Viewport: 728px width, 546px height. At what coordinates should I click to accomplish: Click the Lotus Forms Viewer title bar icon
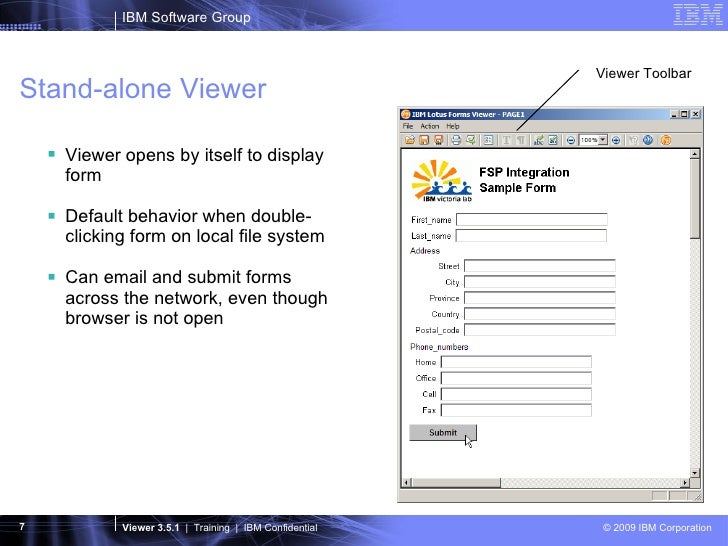tap(405, 114)
